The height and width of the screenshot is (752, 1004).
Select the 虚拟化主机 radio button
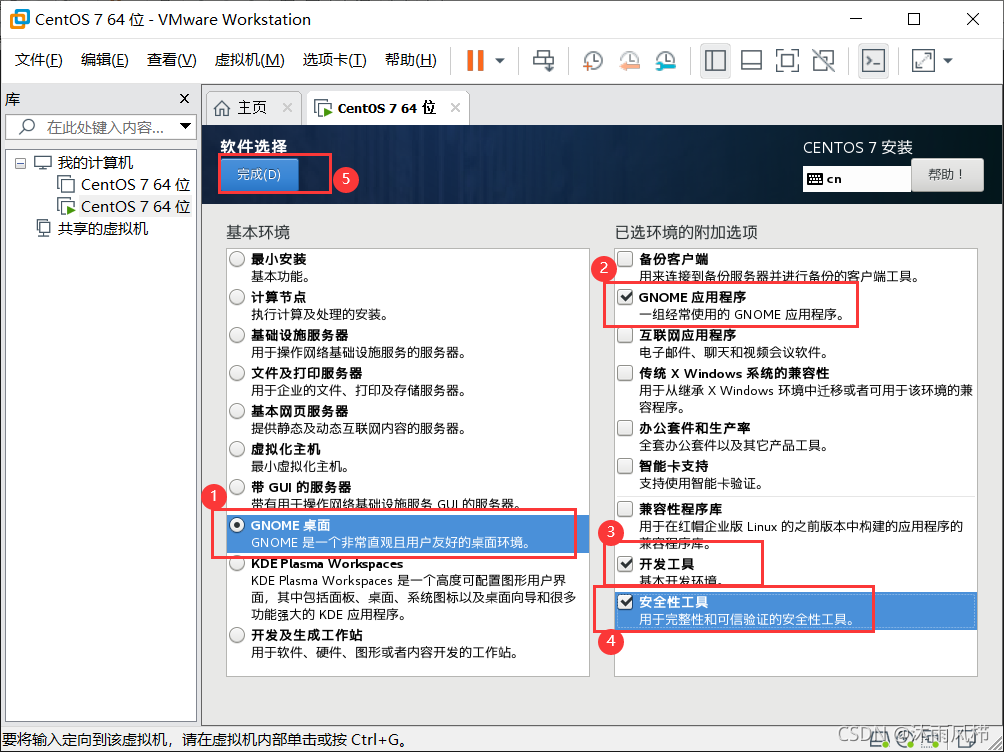(237, 449)
